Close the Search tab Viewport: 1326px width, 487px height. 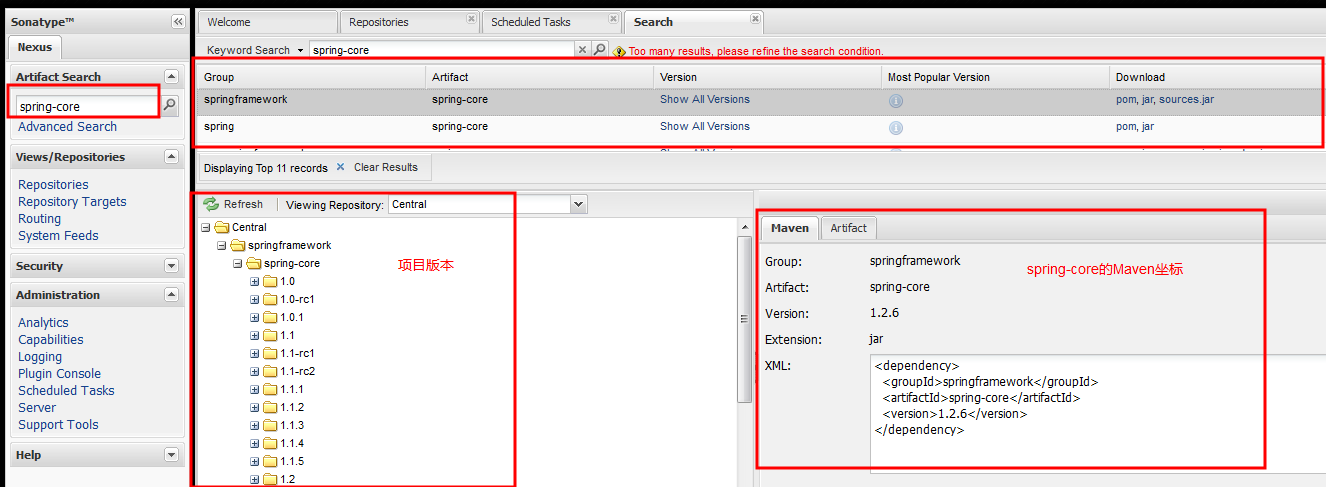pos(755,19)
